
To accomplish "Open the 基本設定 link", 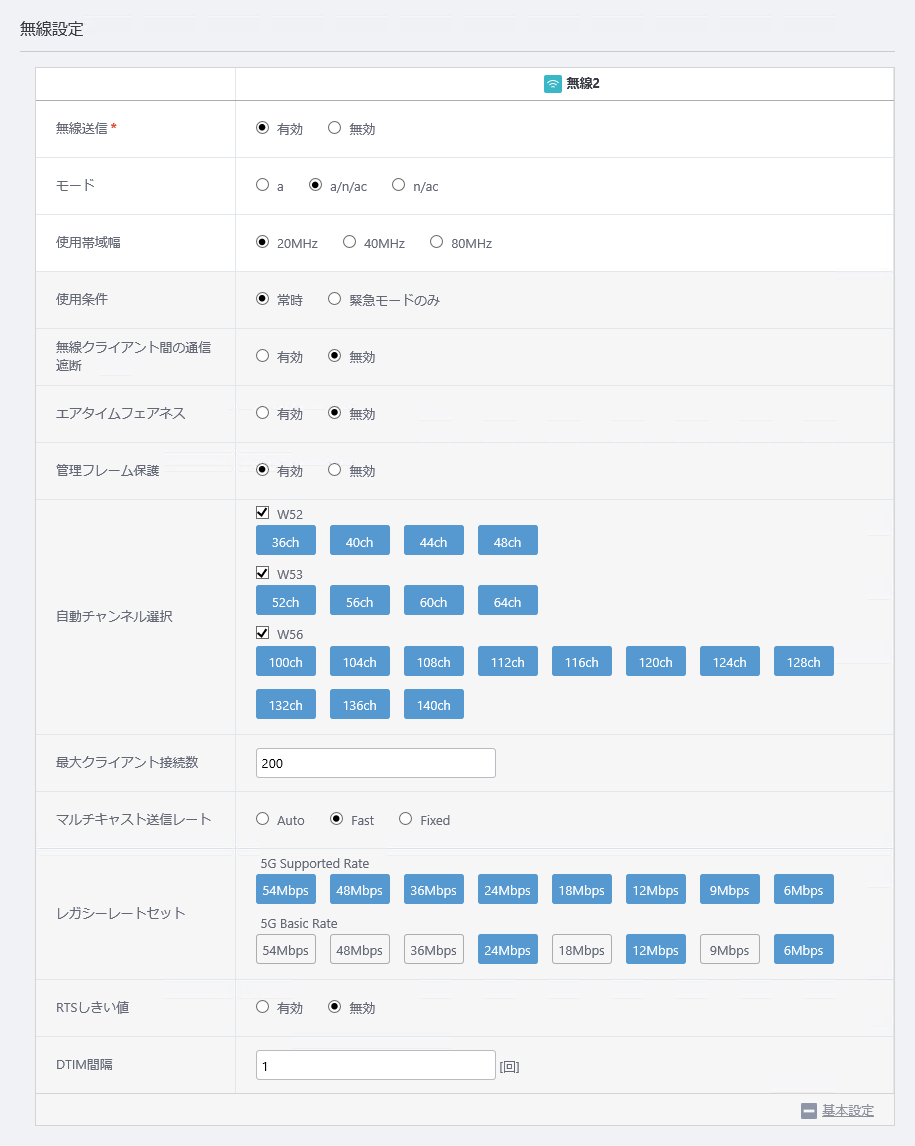I will [x=848, y=1111].
